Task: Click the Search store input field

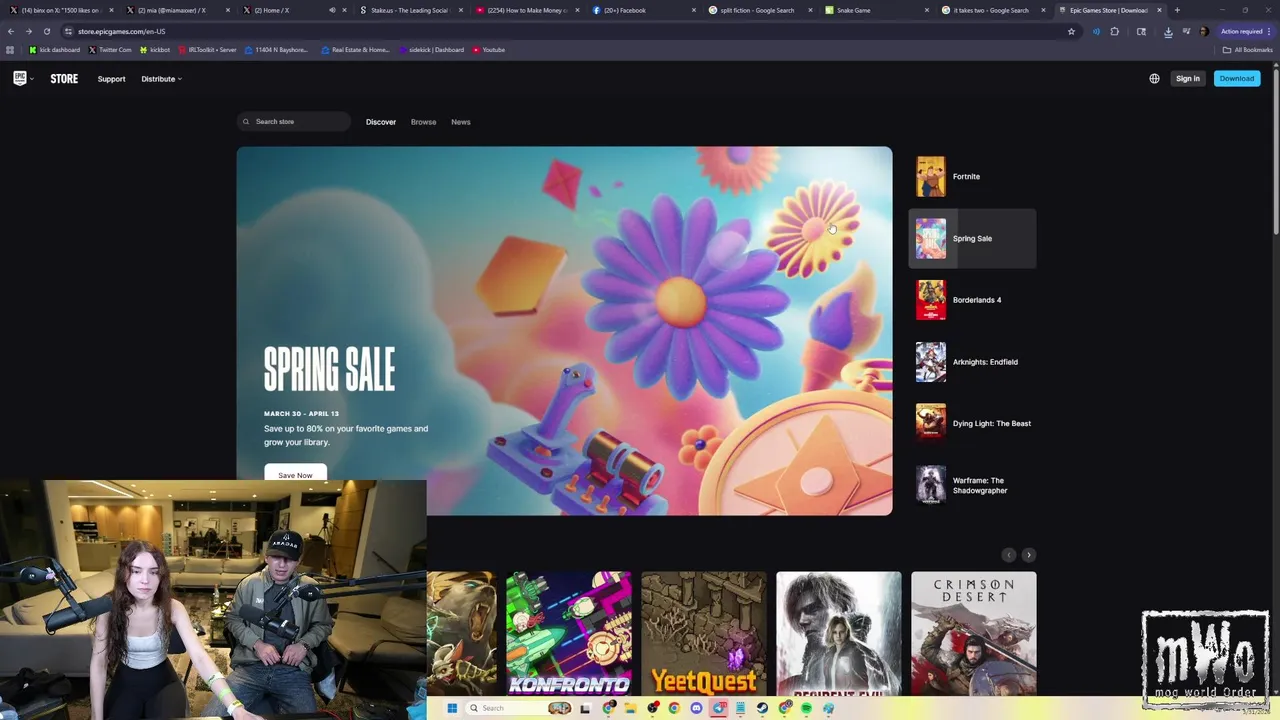Action: click(294, 122)
